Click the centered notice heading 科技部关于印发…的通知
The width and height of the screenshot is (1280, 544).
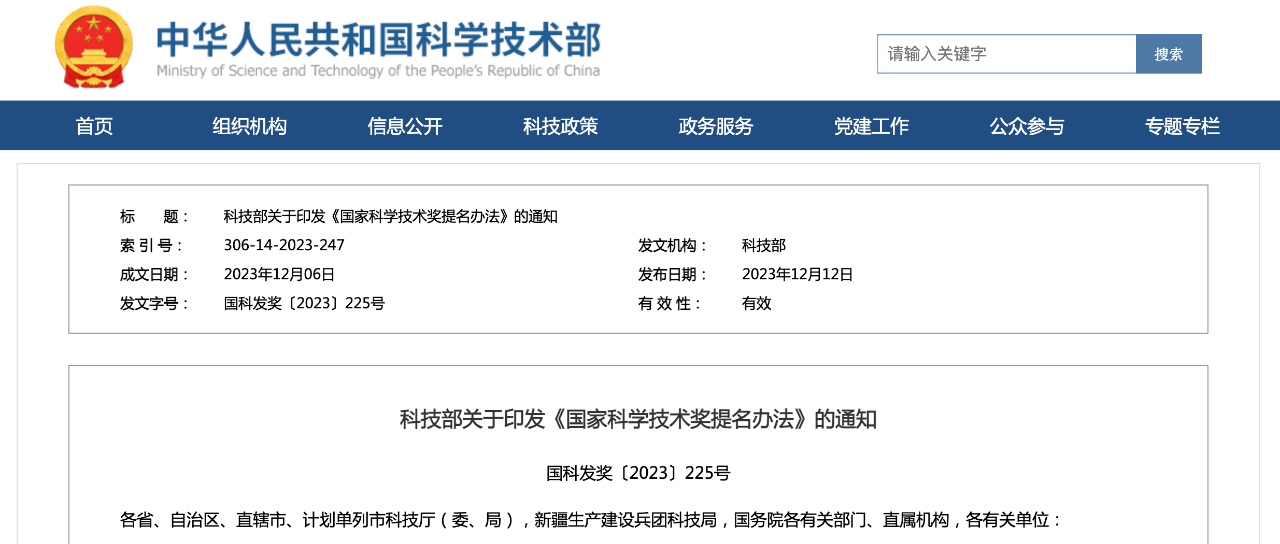[638, 419]
